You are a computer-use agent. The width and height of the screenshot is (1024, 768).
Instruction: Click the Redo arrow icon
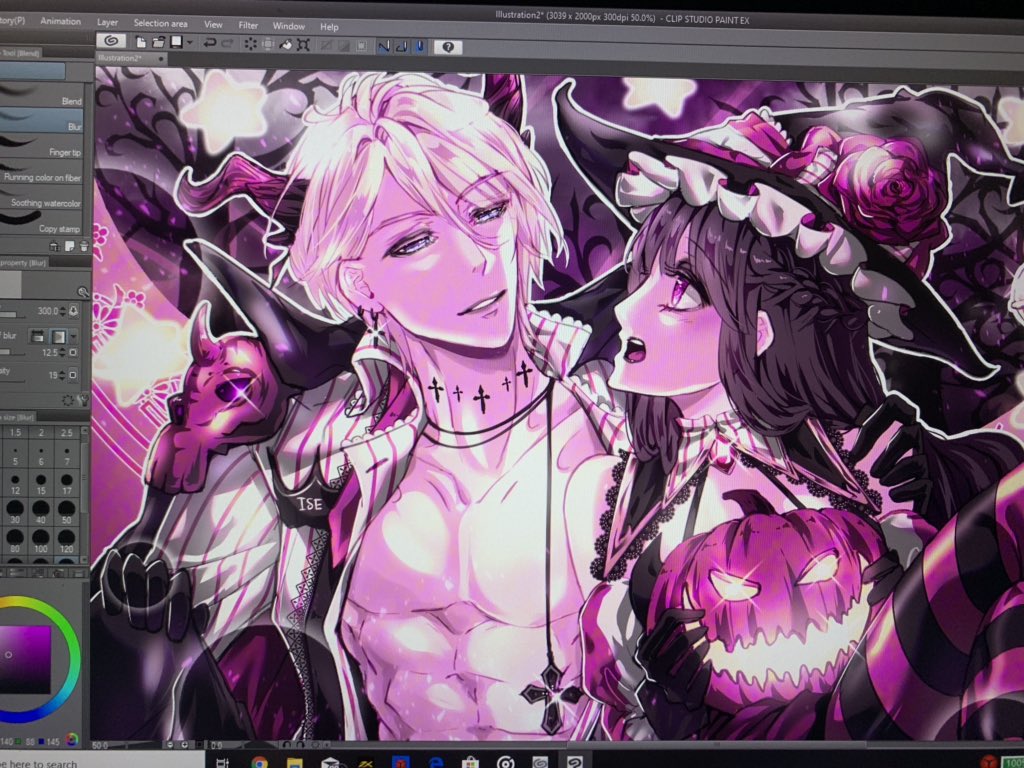227,44
